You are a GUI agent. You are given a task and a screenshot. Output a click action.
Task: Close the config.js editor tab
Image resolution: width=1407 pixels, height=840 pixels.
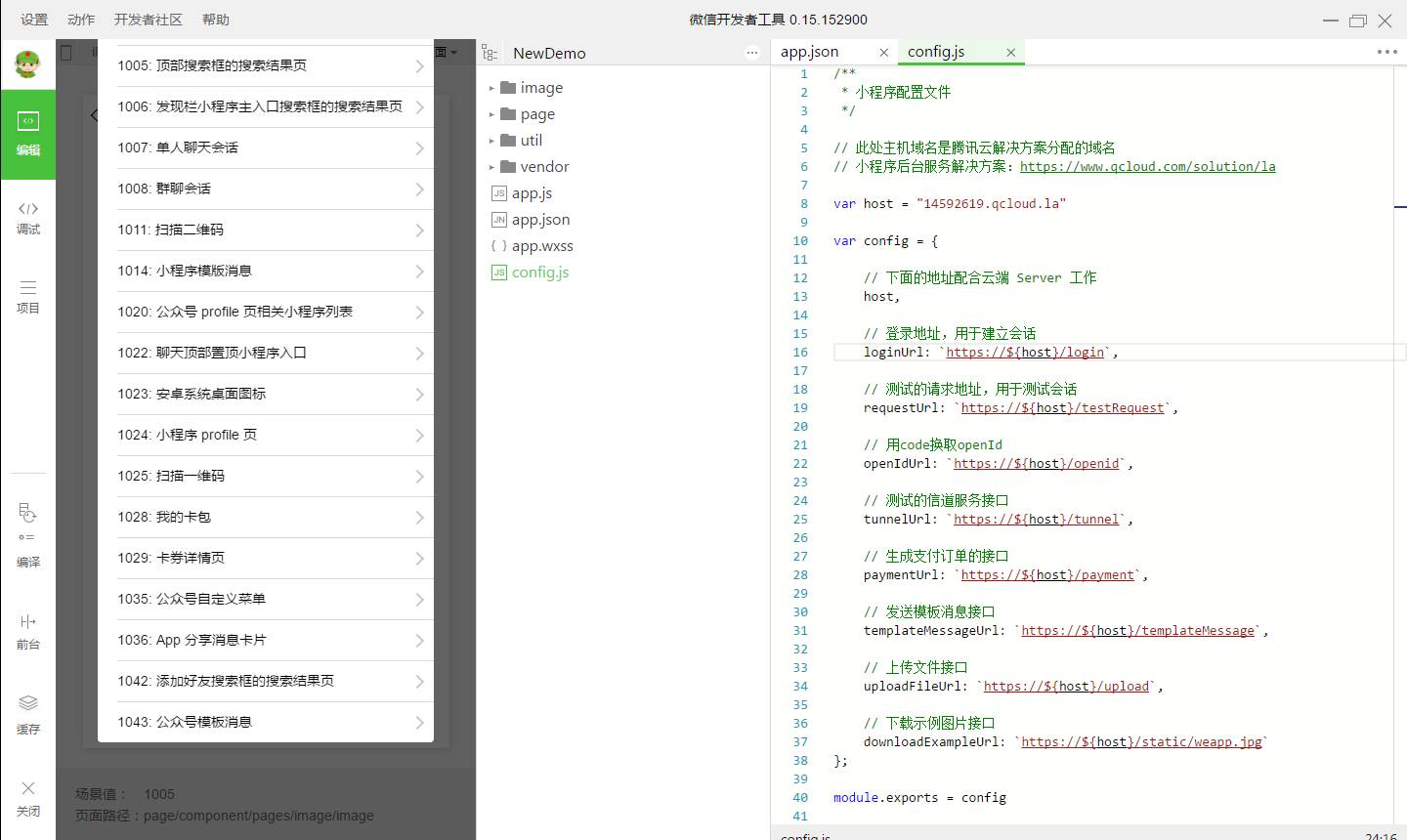coord(1010,53)
